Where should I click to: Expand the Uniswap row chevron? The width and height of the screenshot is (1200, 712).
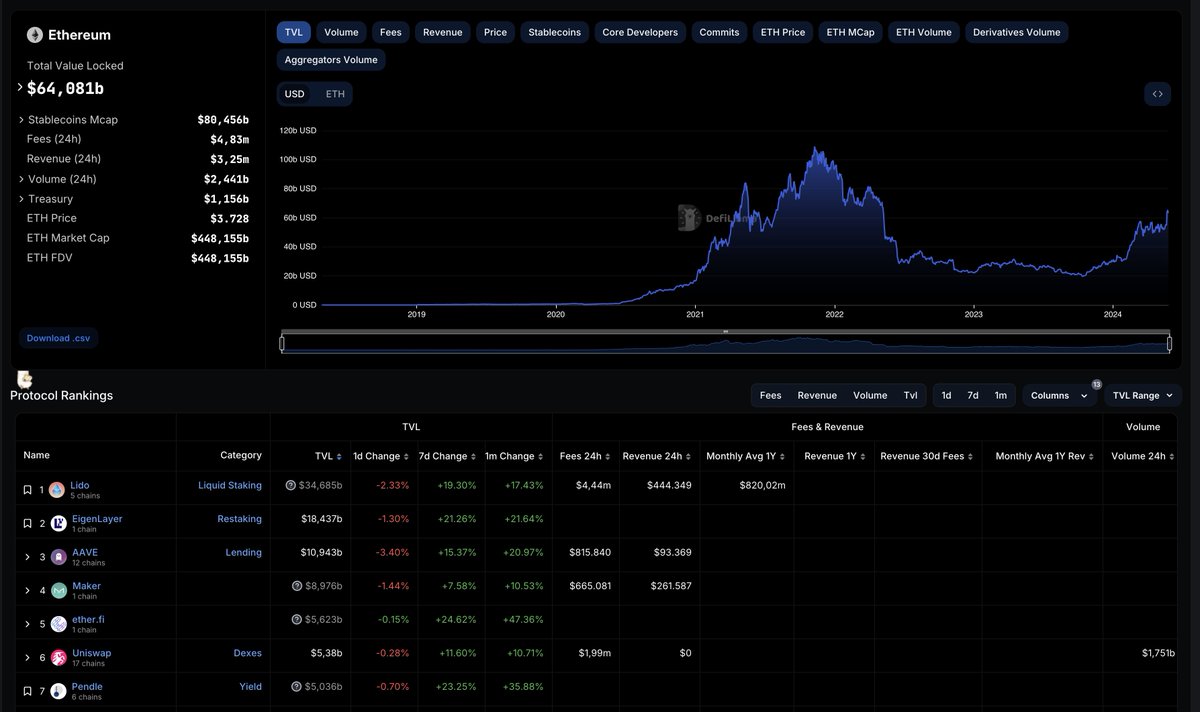pyautogui.click(x=27, y=657)
